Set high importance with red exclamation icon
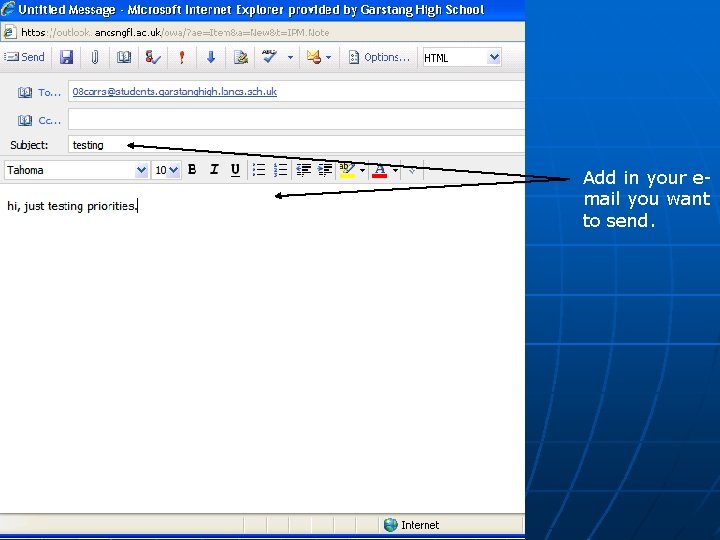This screenshot has height=540, width=720. tap(182, 57)
